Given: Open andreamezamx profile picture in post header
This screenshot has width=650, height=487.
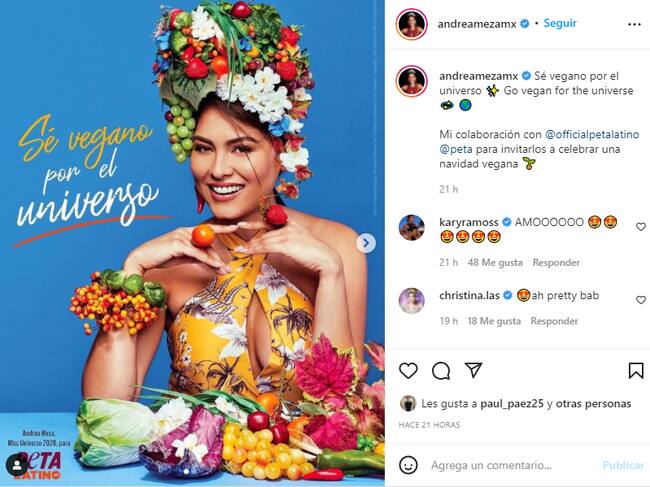Looking at the screenshot, I should point(410,23).
